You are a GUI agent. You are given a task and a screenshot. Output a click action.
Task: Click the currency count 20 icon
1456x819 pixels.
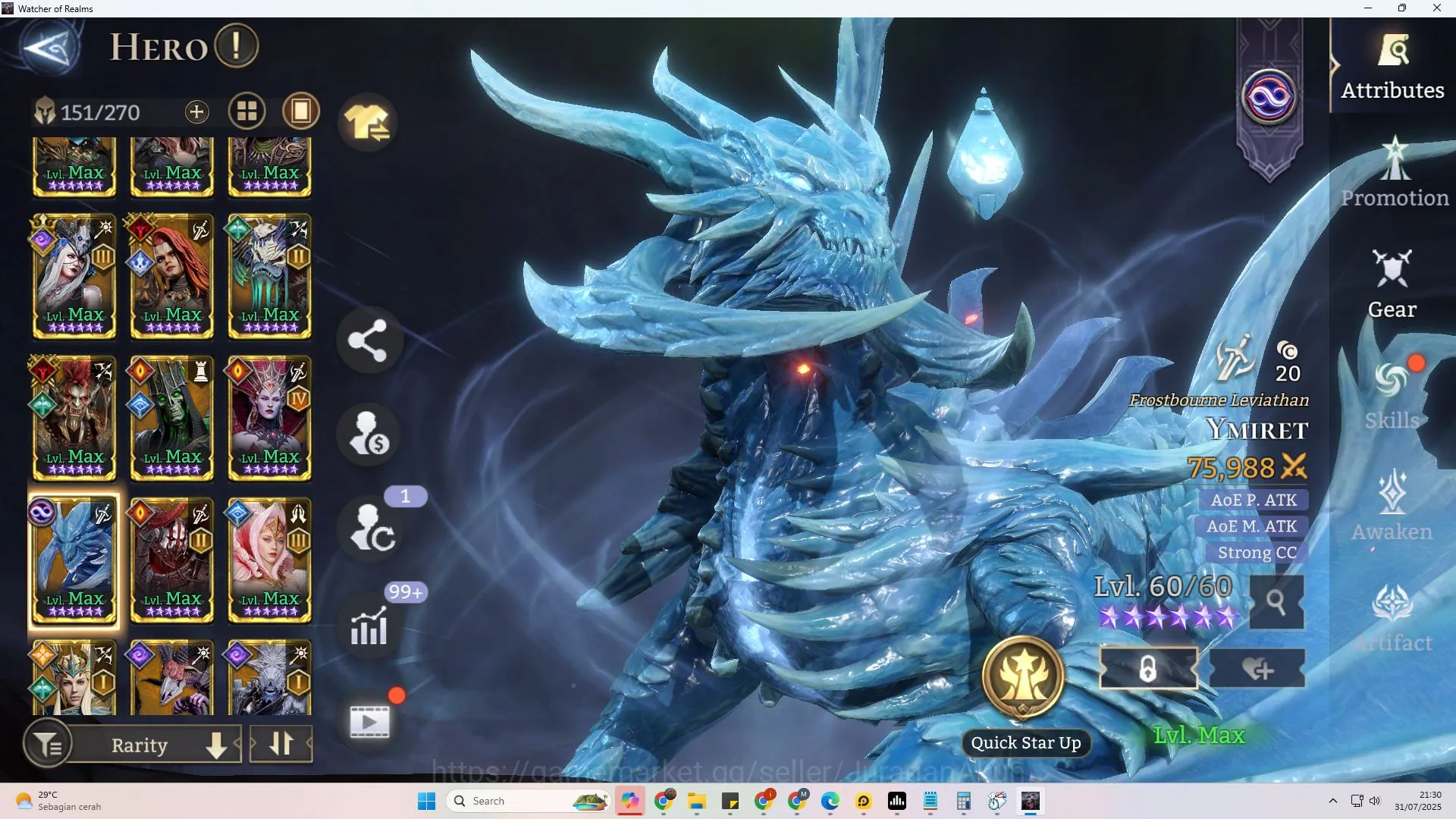click(x=1288, y=362)
